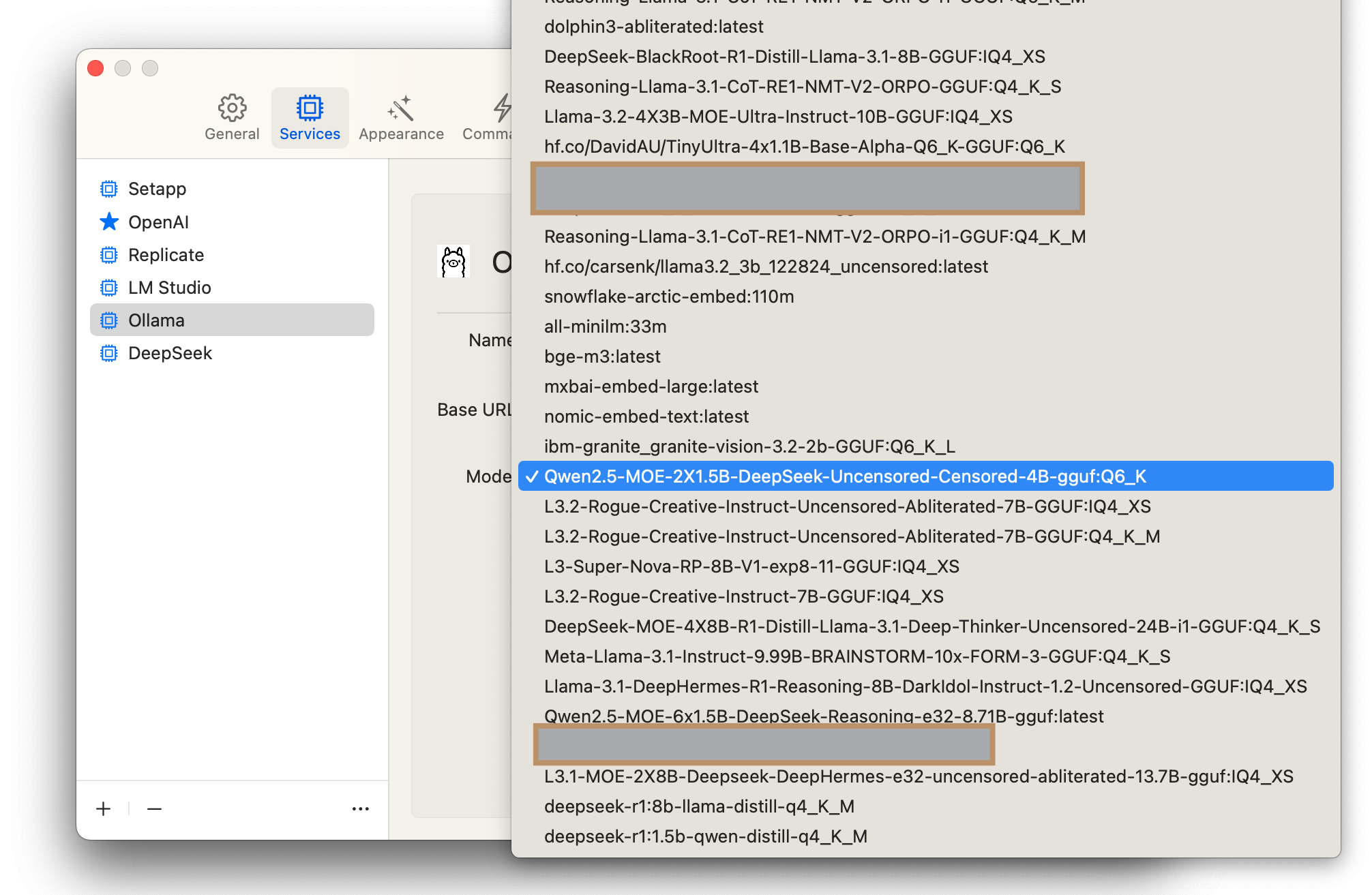Choose deepseek-r1:8b-llama-distill-q4_K_M model
This screenshot has width=1372, height=895.
point(926,806)
